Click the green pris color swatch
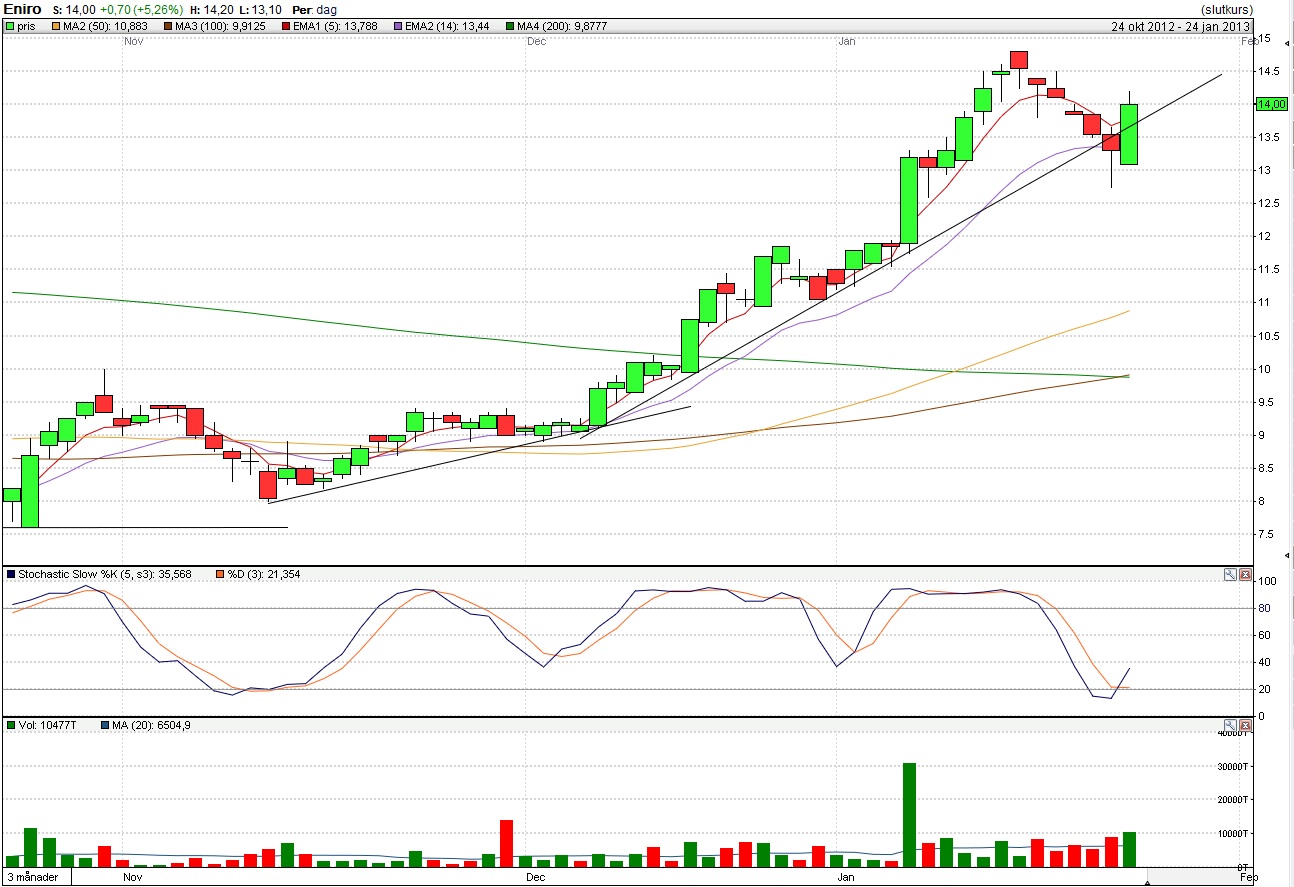The width and height of the screenshot is (1294, 887). click(10, 27)
